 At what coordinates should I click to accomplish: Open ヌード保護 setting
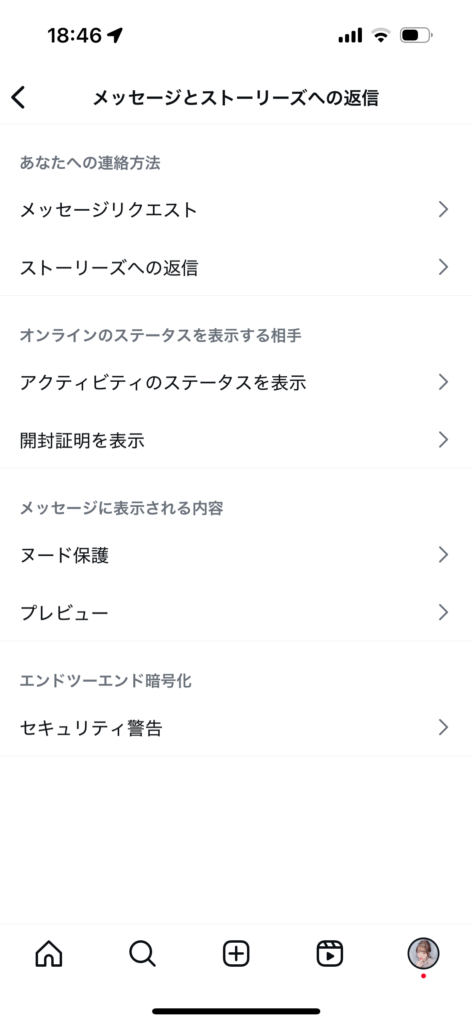point(236,555)
